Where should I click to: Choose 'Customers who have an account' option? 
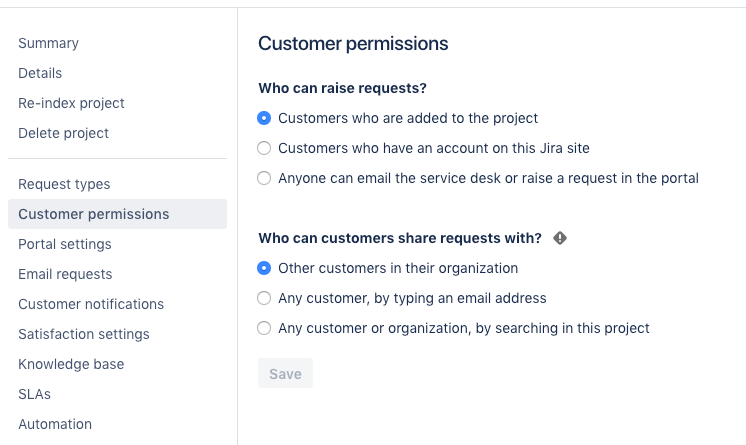(264, 148)
